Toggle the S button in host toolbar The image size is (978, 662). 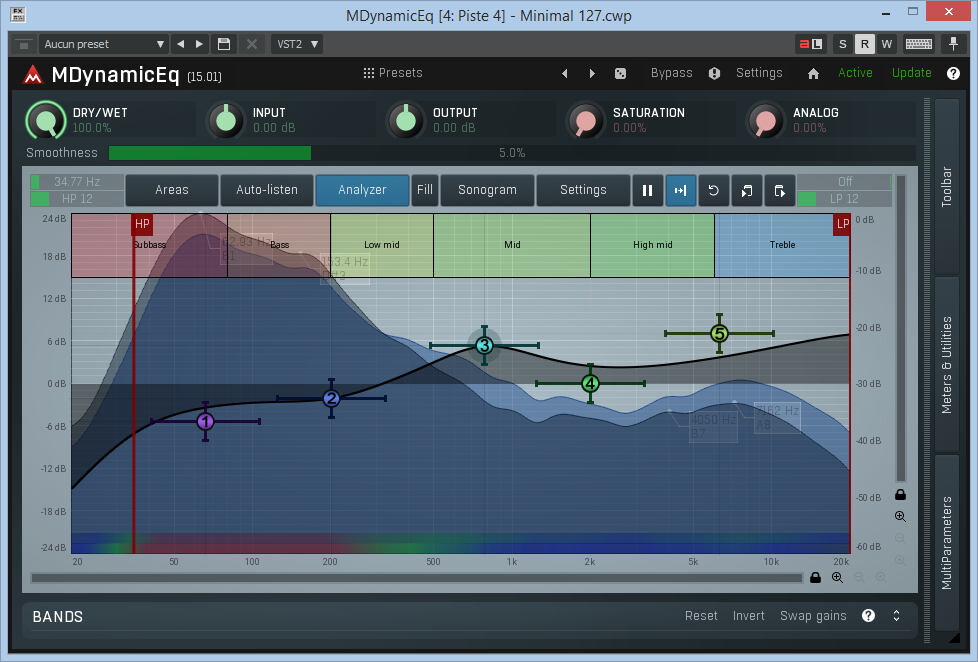click(x=843, y=44)
